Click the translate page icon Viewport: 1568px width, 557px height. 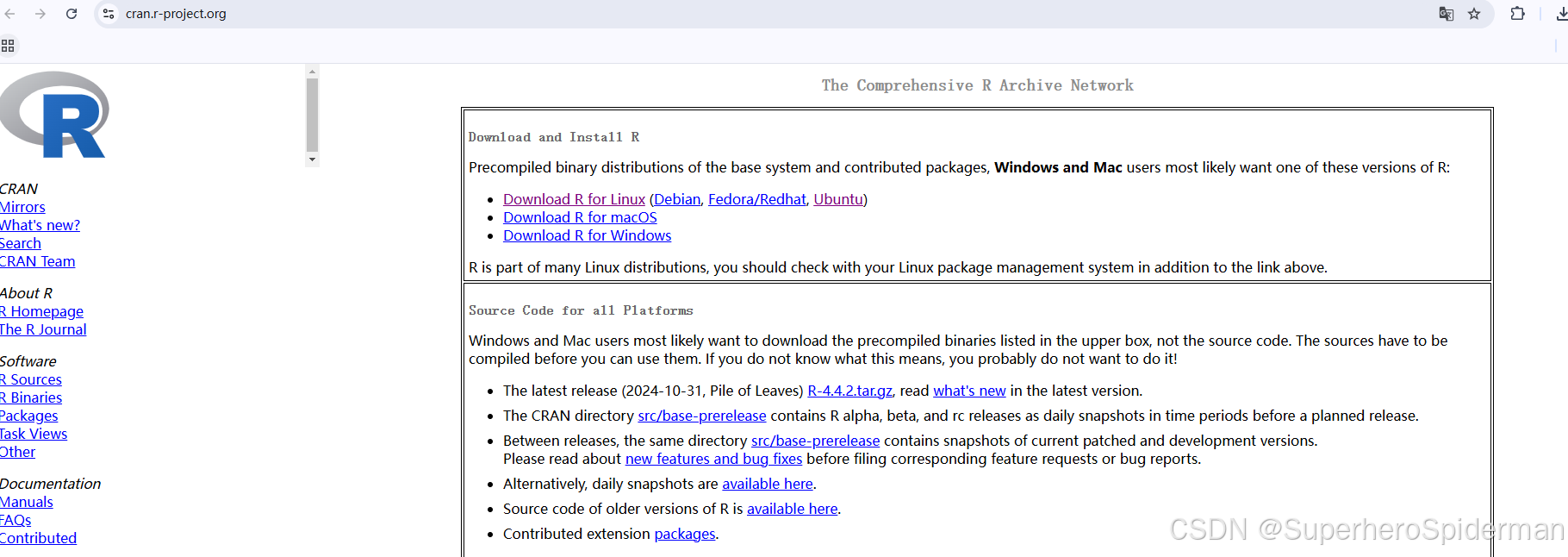pos(1447,14)
